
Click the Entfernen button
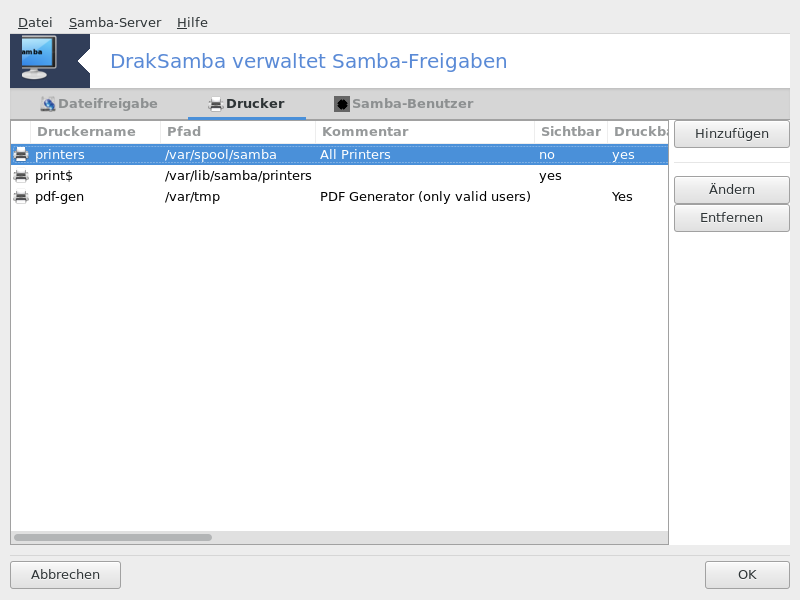732,218
